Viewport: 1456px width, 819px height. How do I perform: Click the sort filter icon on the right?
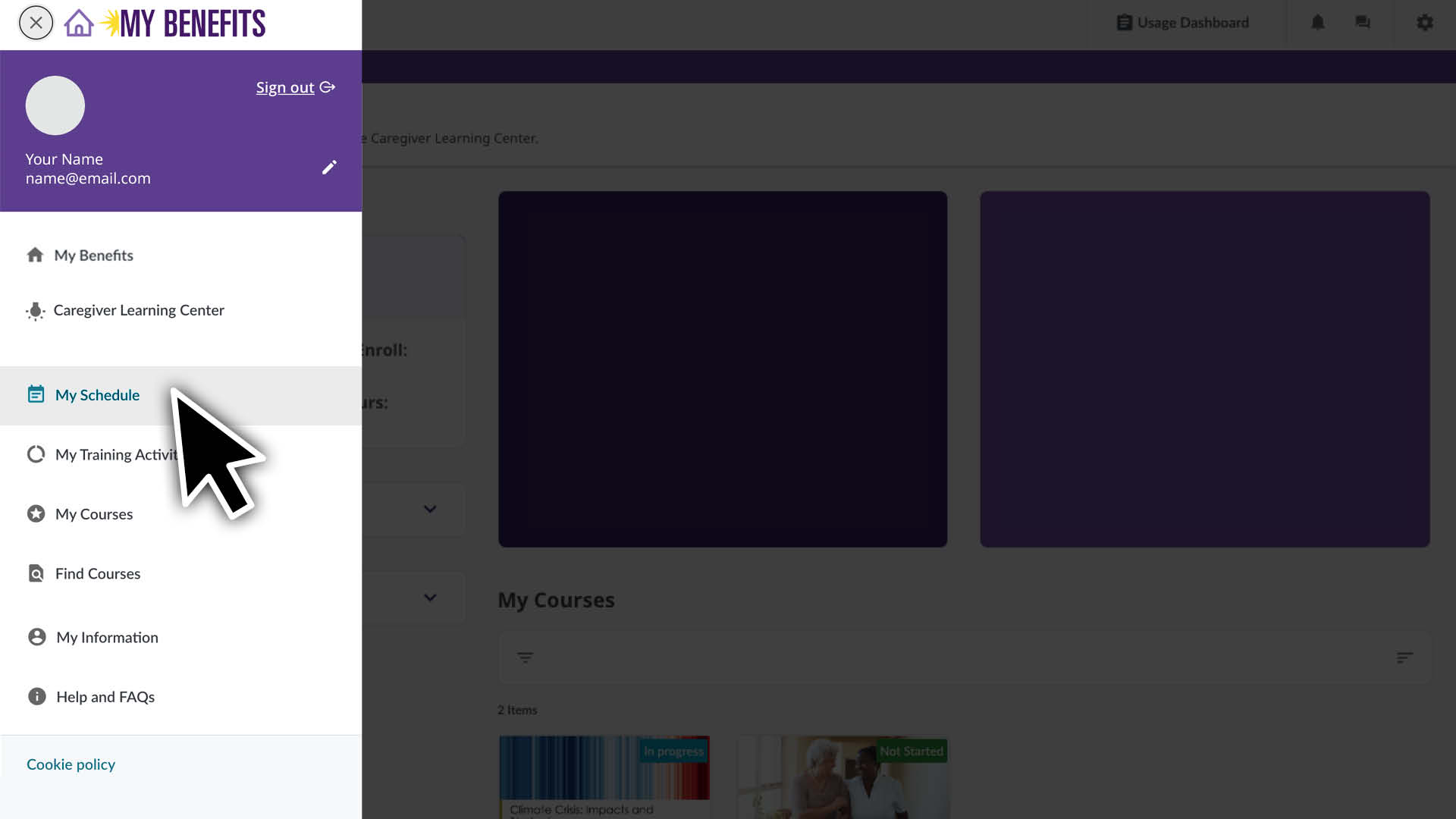click(1405, 657)
